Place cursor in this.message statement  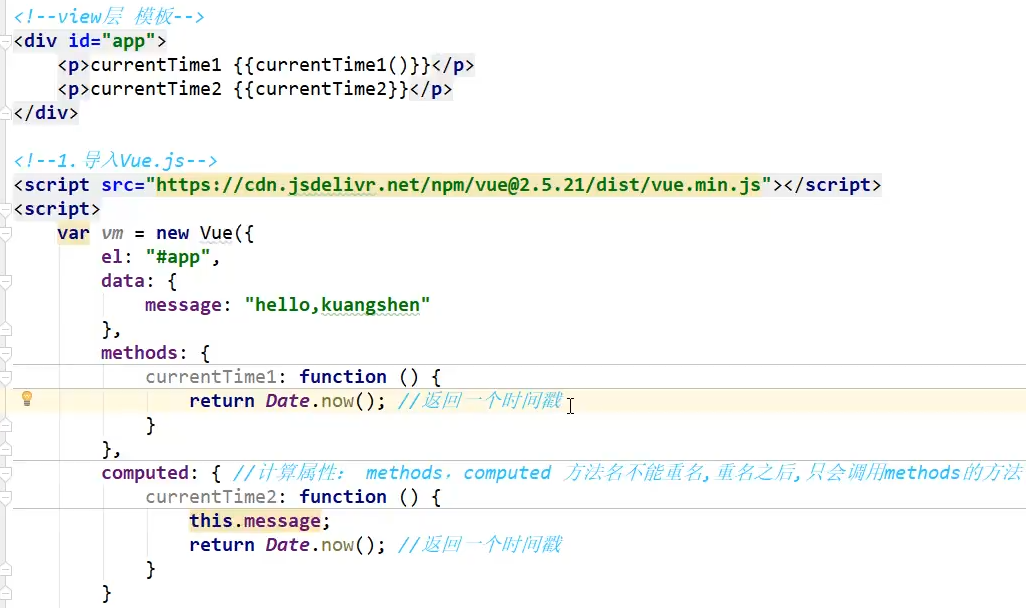(260, 521)
